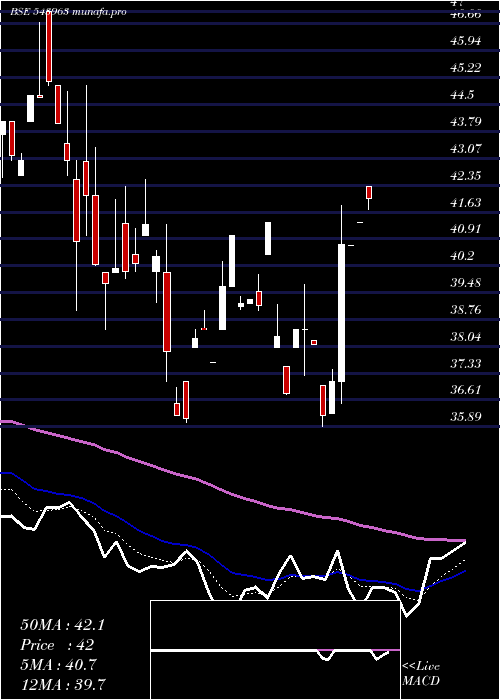
Task: Click the last red candle near 42
Action: pyautogui.click(x=369, y=192)
